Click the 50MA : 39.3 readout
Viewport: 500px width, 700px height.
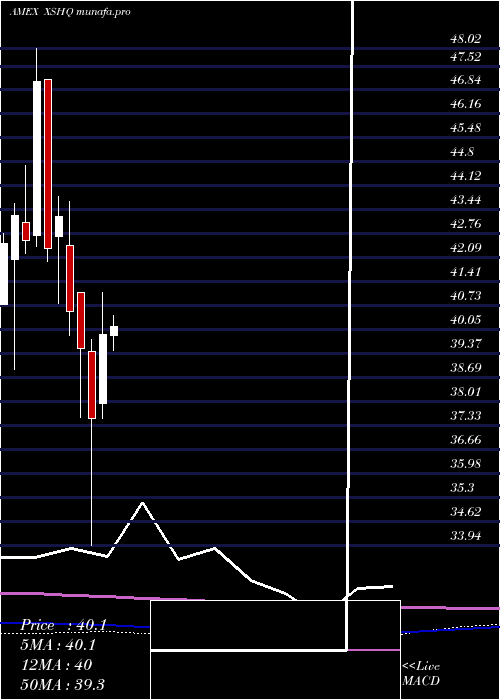[x=62, y=684]
